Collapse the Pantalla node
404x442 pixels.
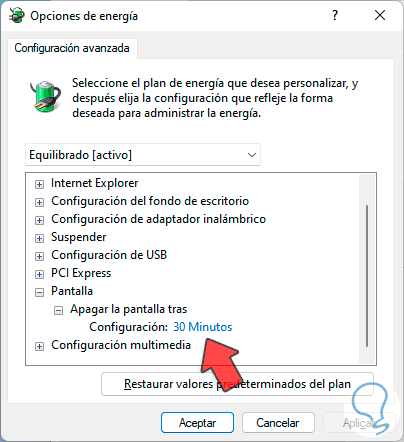click(39, 292)
